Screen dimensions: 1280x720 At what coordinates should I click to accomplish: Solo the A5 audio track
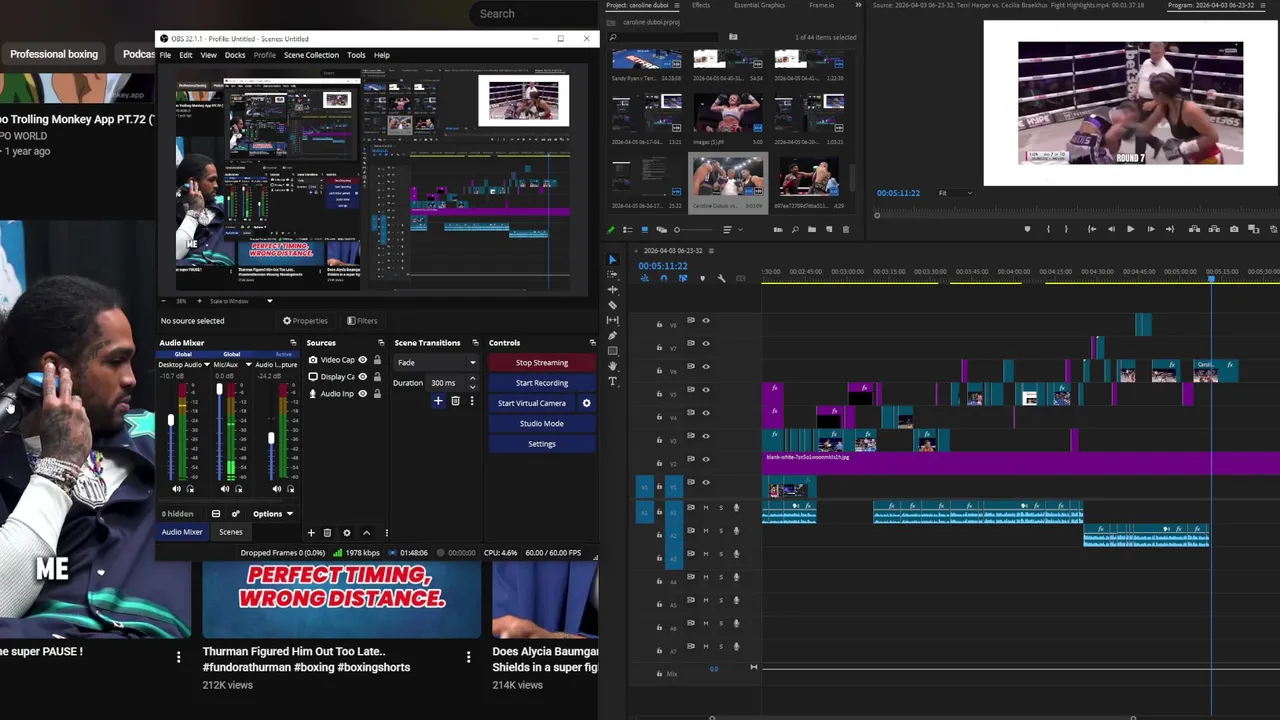720,600
